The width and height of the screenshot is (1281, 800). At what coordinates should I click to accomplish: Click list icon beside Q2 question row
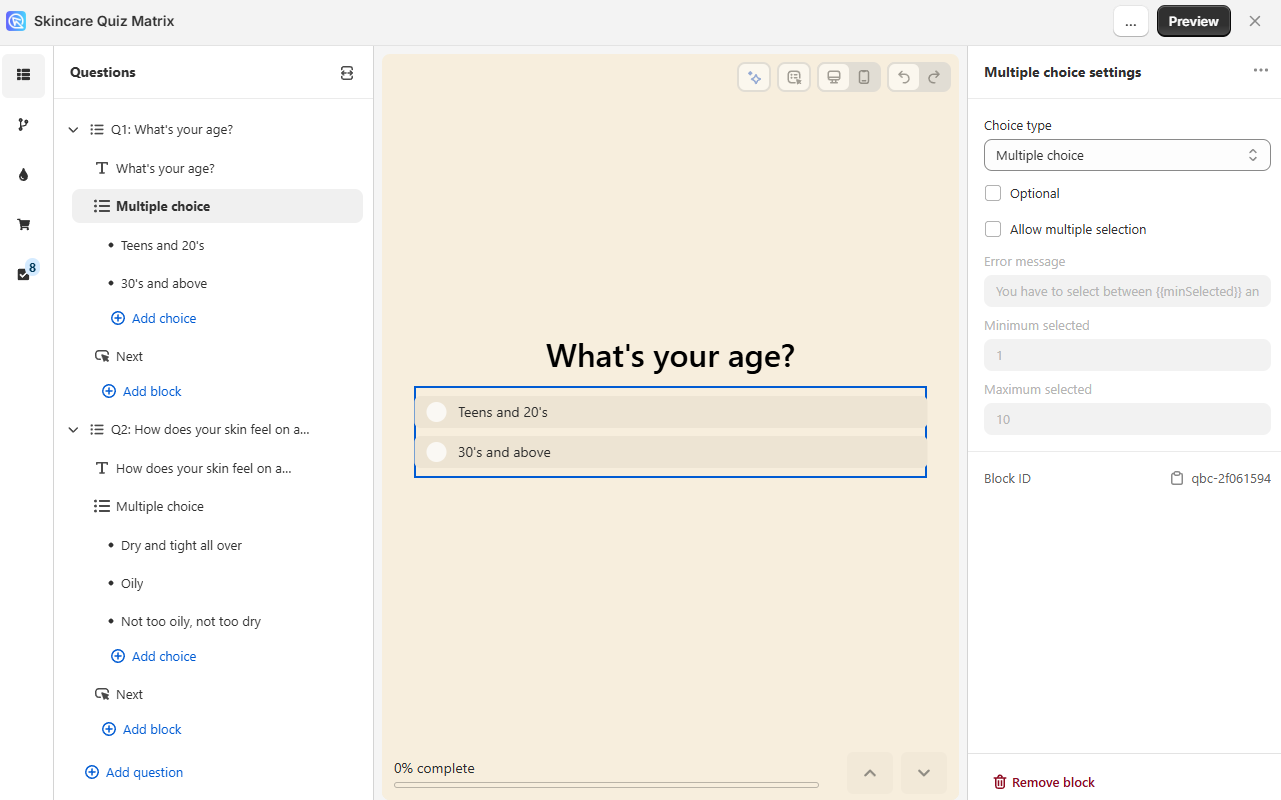(x=97, y=430)
